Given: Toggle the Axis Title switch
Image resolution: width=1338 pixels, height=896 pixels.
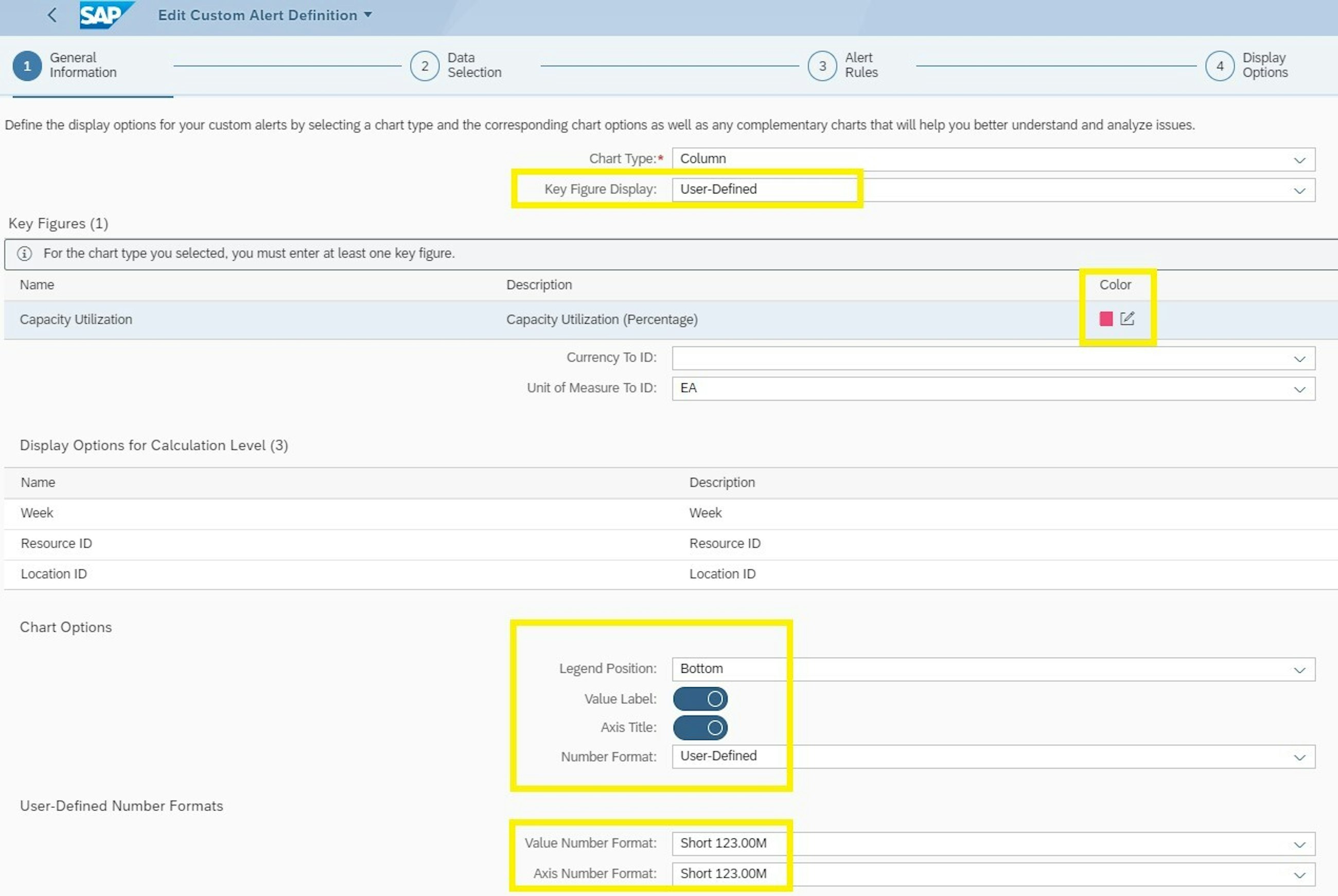Looking at the screenshot, I should point(699,727).
